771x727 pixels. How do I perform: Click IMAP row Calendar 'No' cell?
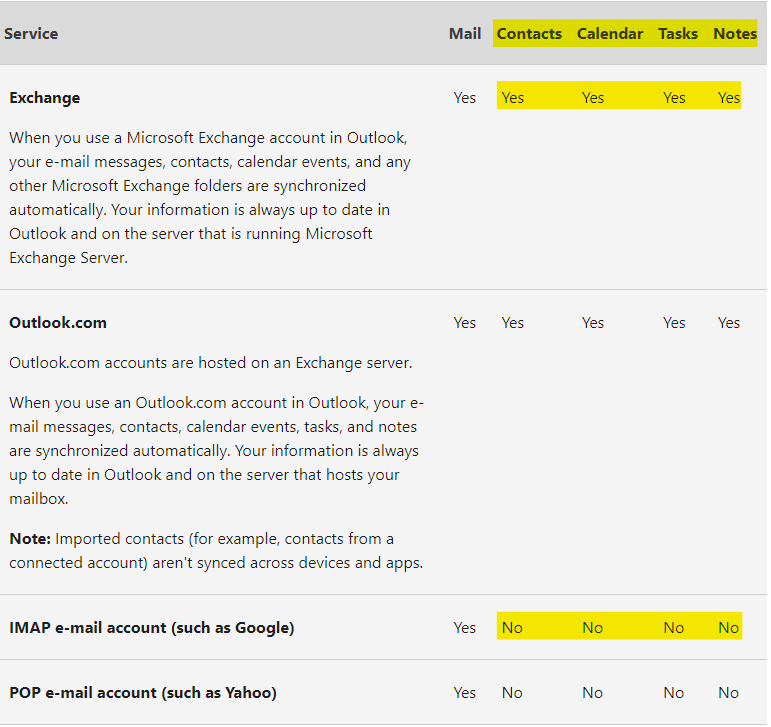[x=592, y=628]
